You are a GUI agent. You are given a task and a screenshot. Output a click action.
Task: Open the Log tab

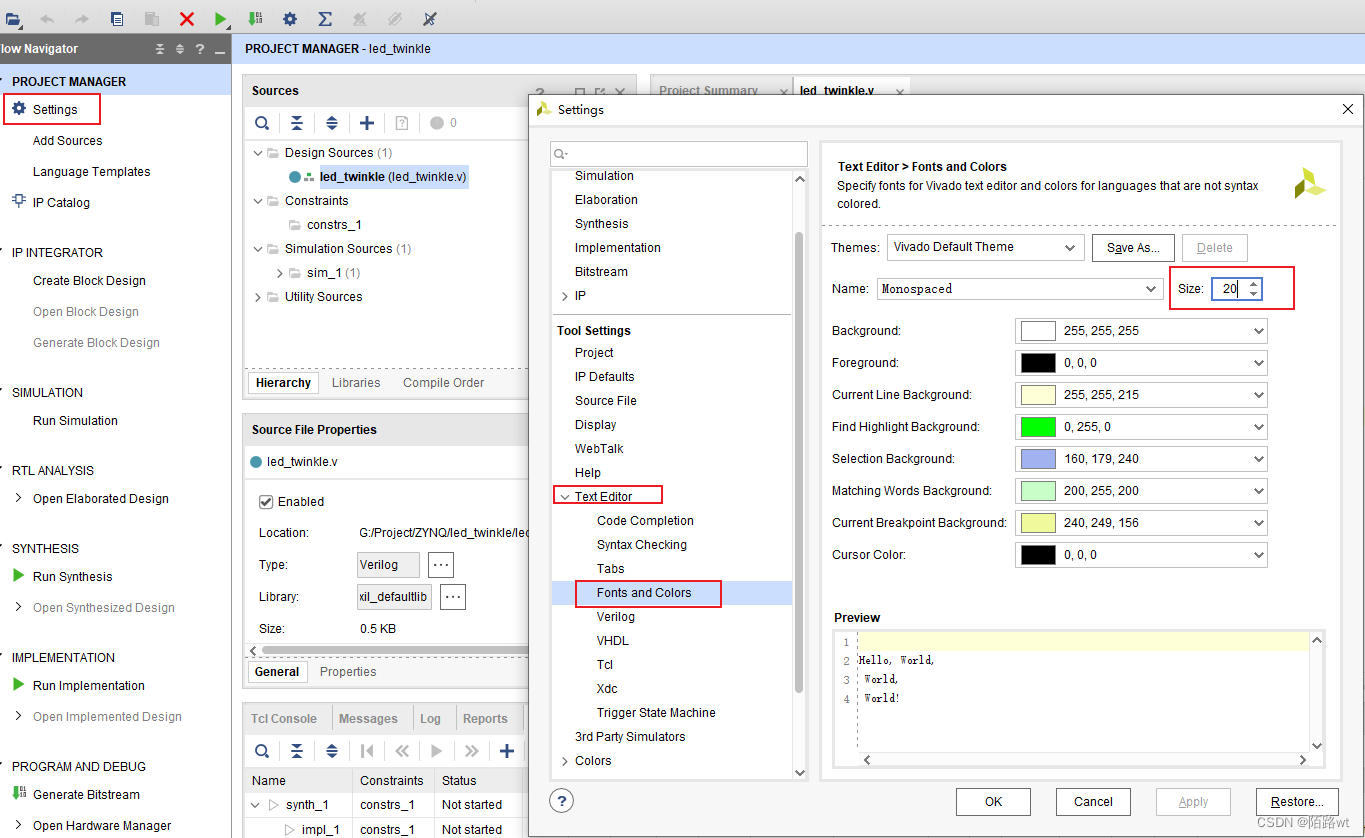(x=430, y=719)
